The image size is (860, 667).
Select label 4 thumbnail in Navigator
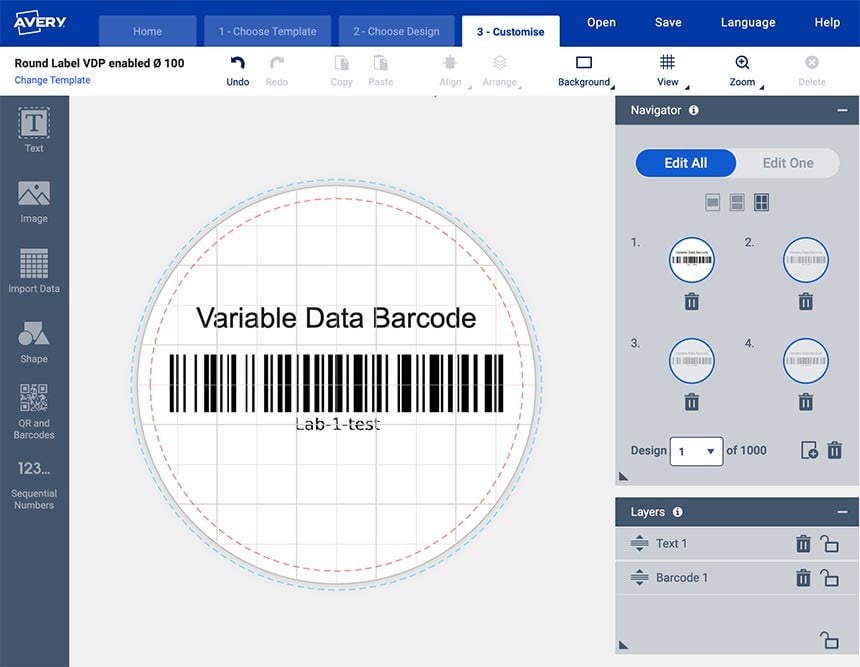[806, 360]
